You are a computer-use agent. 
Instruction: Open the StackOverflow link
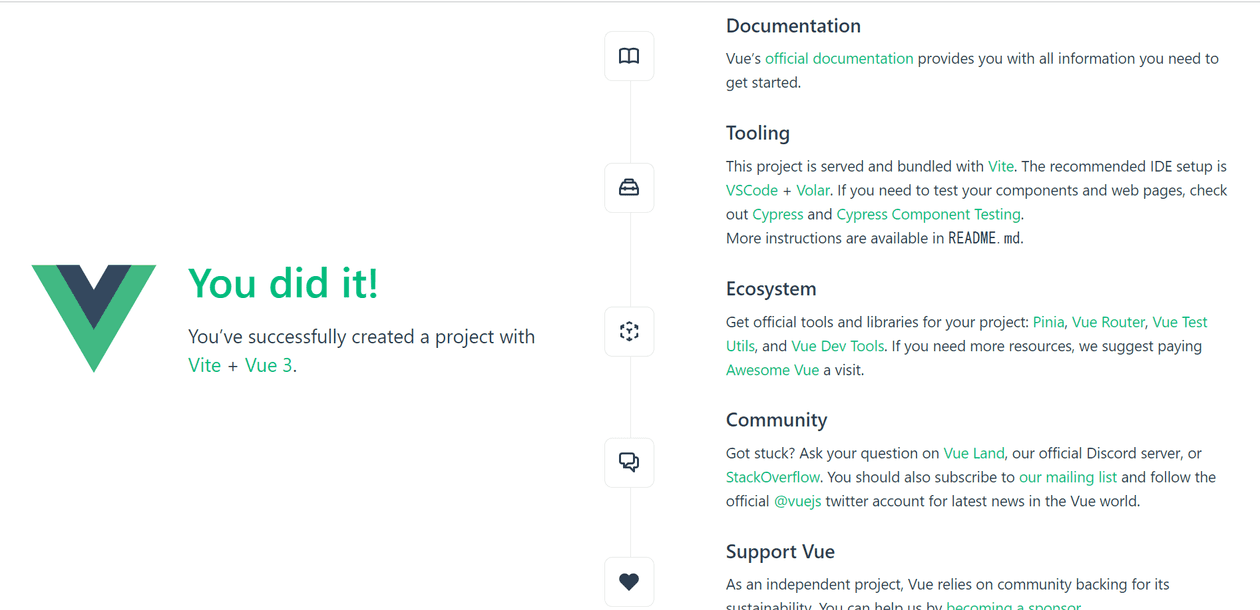[x=772, y=477]
